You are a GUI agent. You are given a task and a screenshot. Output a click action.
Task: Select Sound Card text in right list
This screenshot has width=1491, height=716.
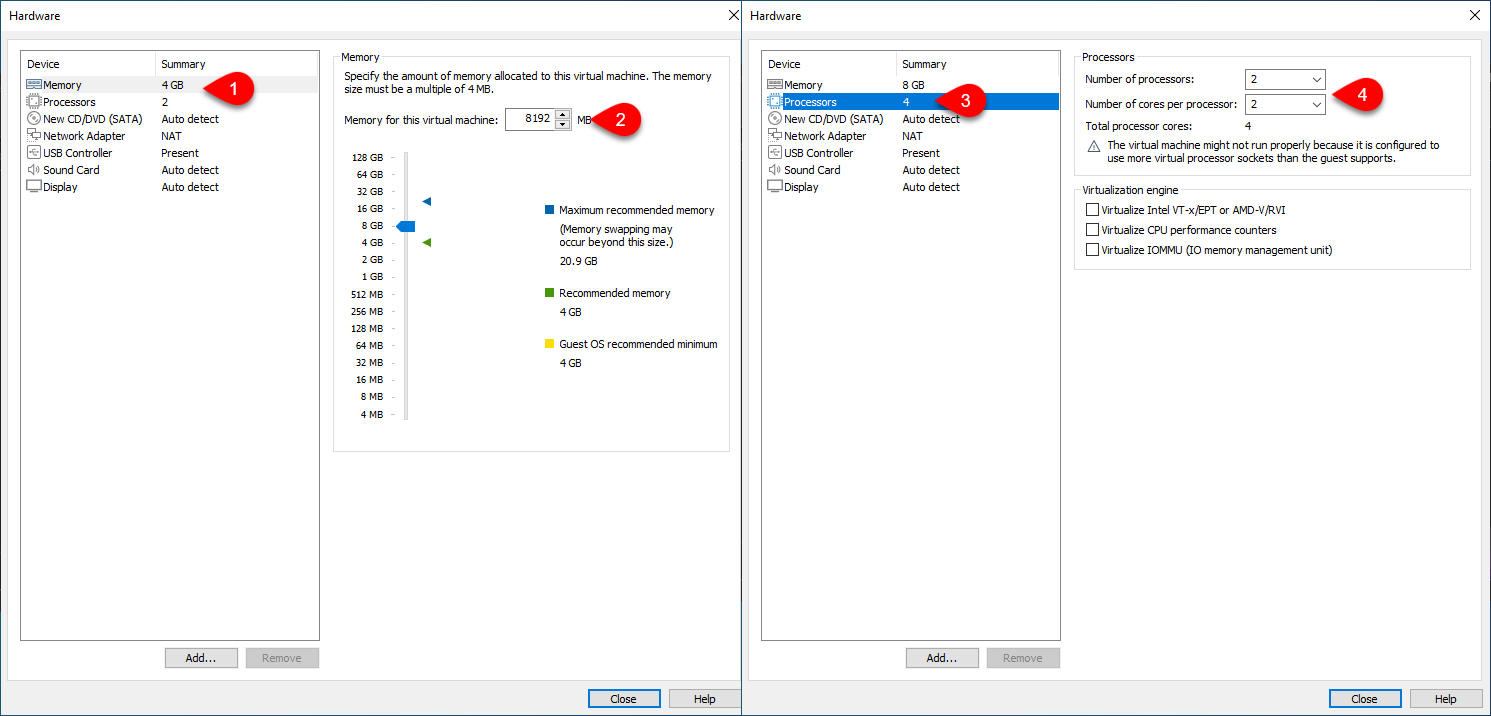point(812,170)
